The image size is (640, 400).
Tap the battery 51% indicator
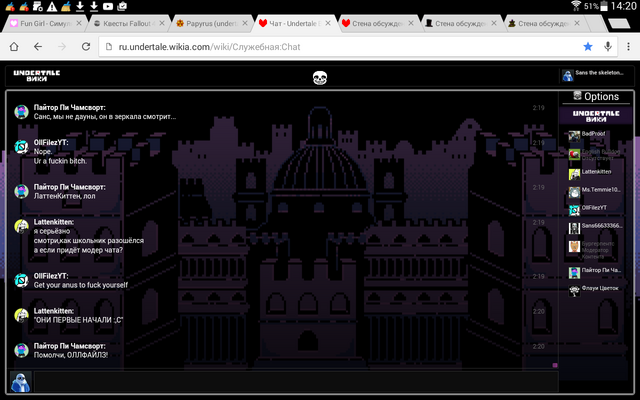coord(596,6)
